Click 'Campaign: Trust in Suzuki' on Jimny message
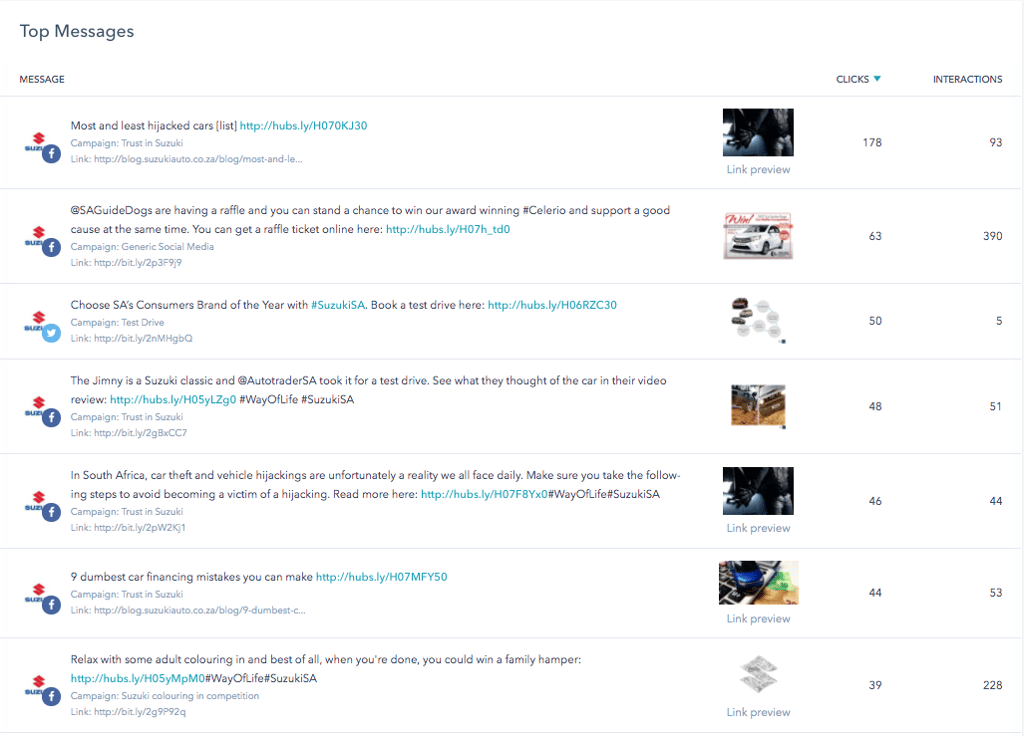 pyautogui.click(x=127, y=417)
